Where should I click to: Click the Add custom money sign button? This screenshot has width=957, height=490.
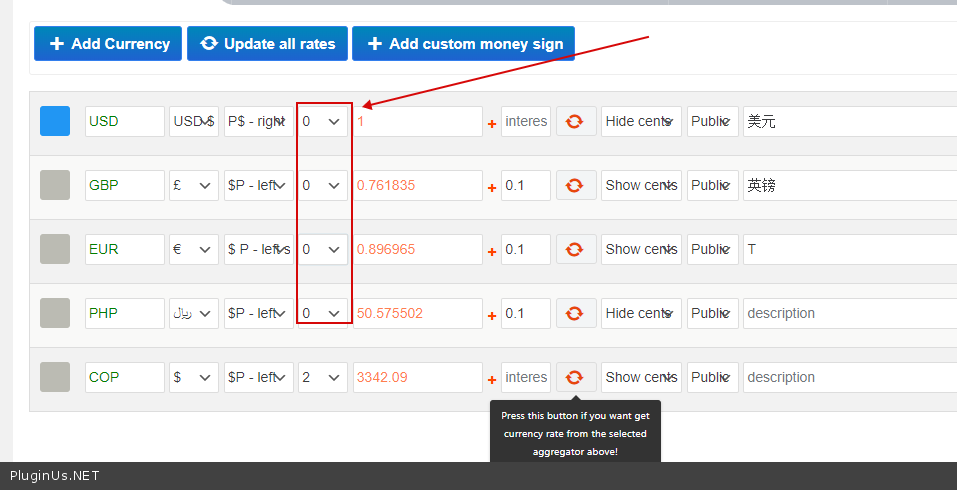point(463,44)
